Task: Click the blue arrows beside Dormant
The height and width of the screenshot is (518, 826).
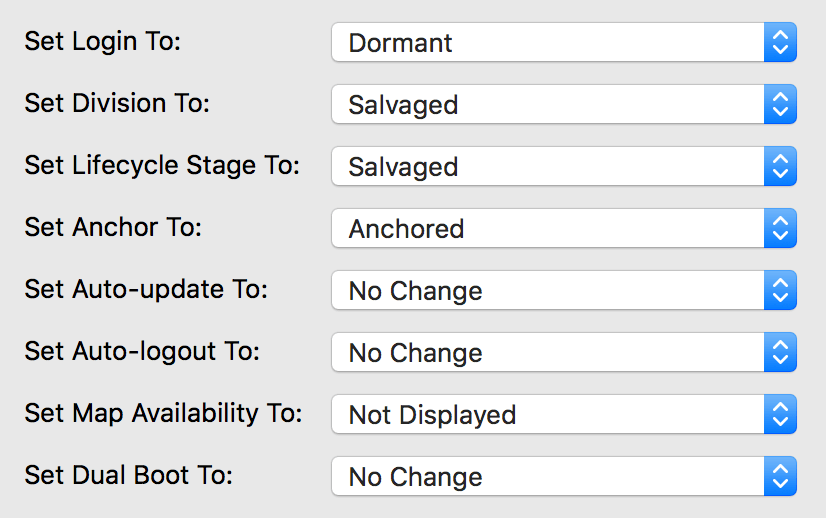Action: click(x=780, y=43)
